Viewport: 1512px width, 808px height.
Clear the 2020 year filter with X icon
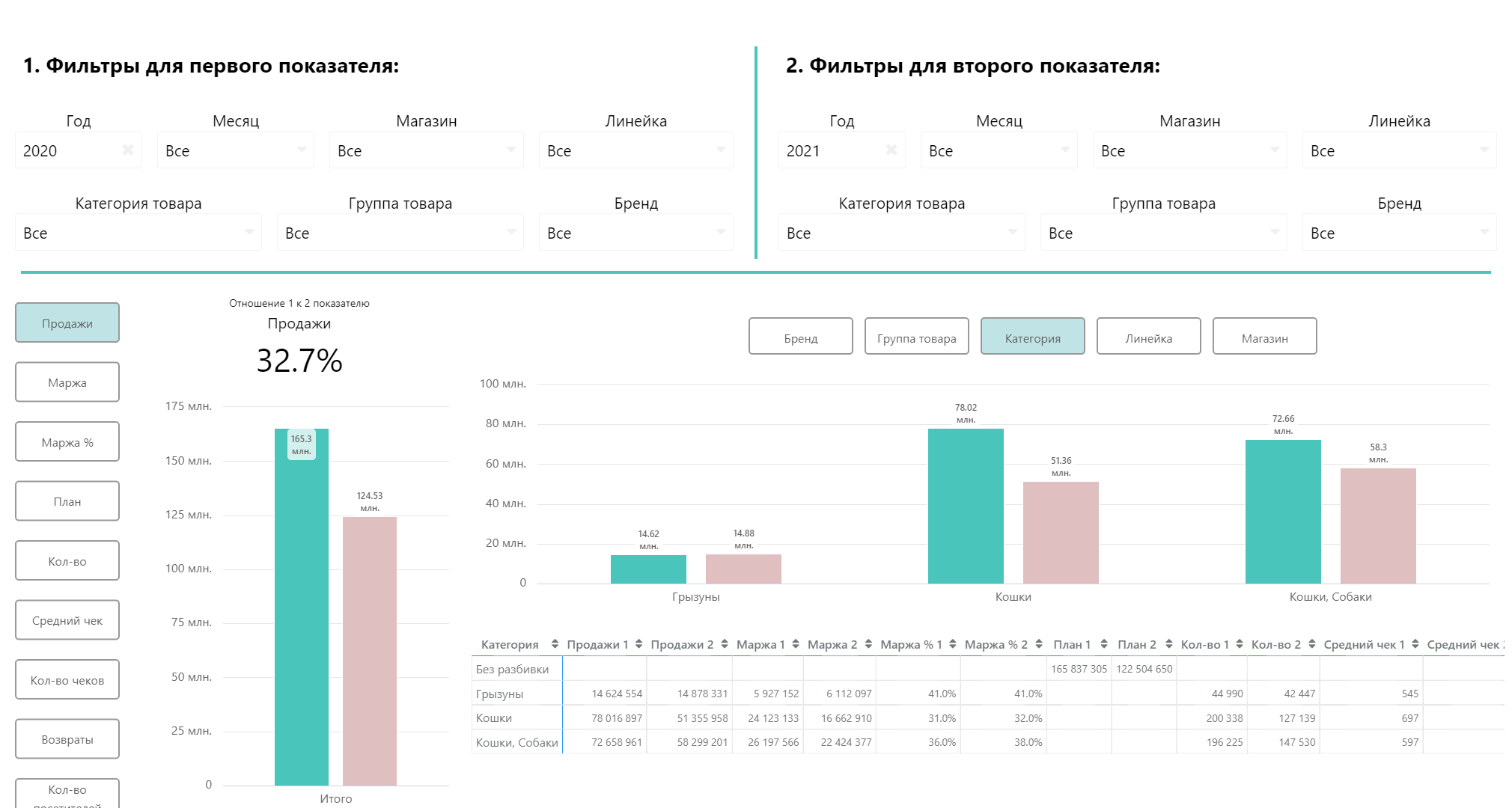128,150
